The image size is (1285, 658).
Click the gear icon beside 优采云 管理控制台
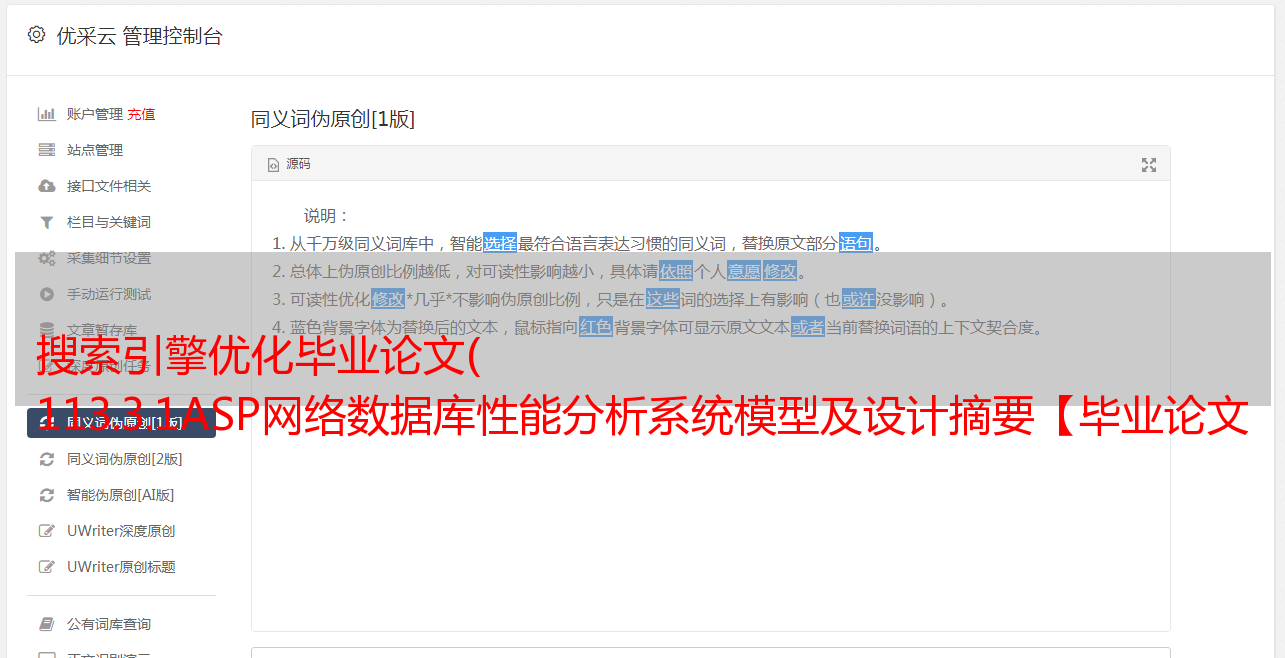coord(36,35)
